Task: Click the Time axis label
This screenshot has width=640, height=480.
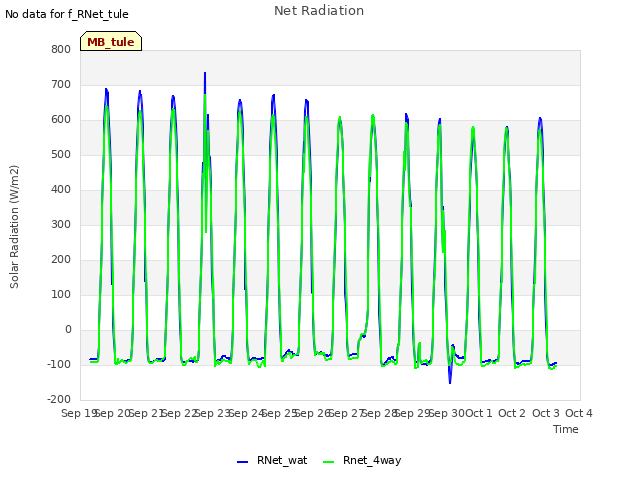Action: pyautogui.click(x=566, y=429)
